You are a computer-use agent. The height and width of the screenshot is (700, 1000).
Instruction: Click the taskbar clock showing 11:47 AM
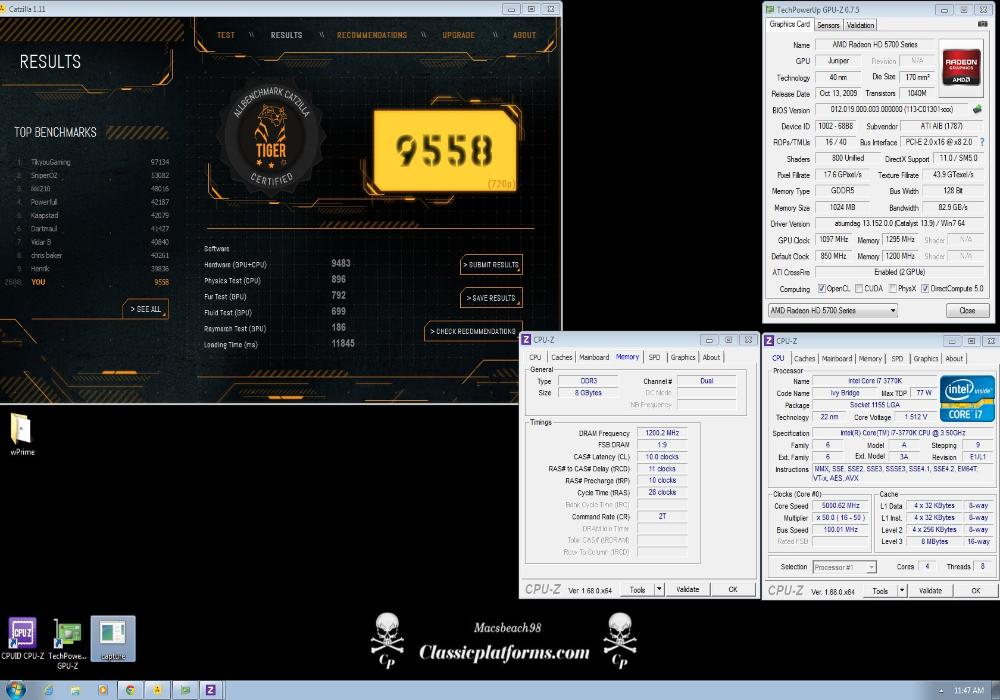coord(969,690)
